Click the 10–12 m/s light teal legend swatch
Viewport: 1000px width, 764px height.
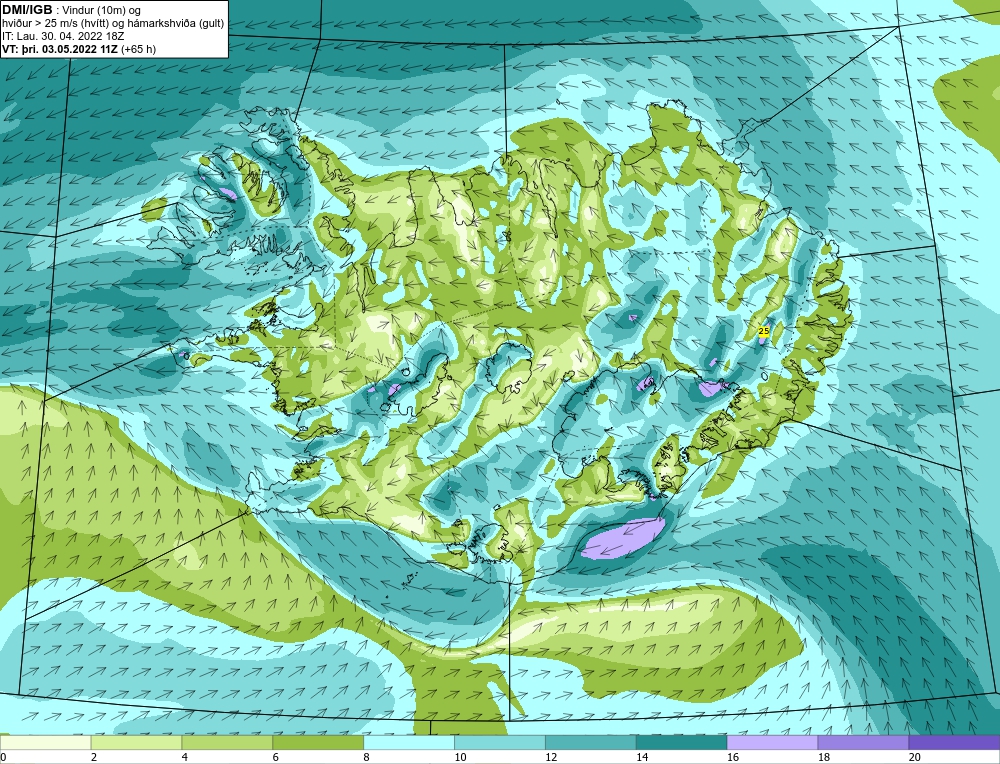(x=500, y=742)
